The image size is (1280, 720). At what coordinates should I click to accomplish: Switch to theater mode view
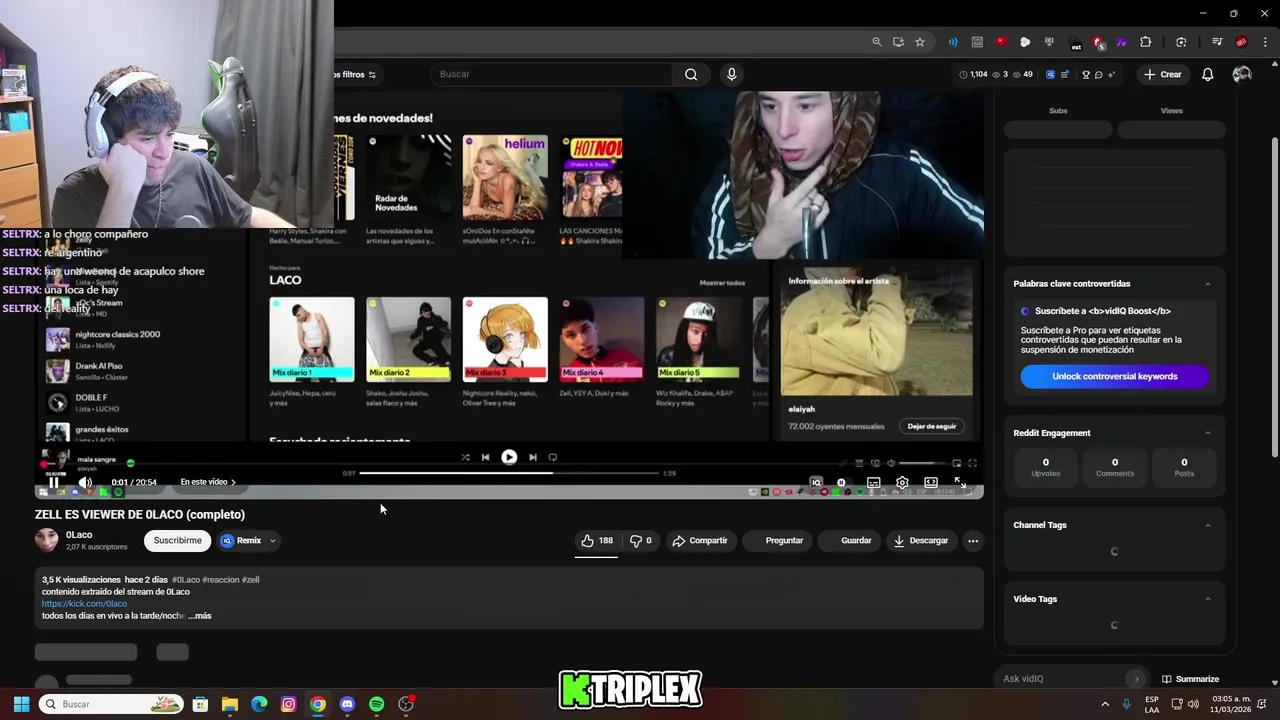(x=931, y=482)
